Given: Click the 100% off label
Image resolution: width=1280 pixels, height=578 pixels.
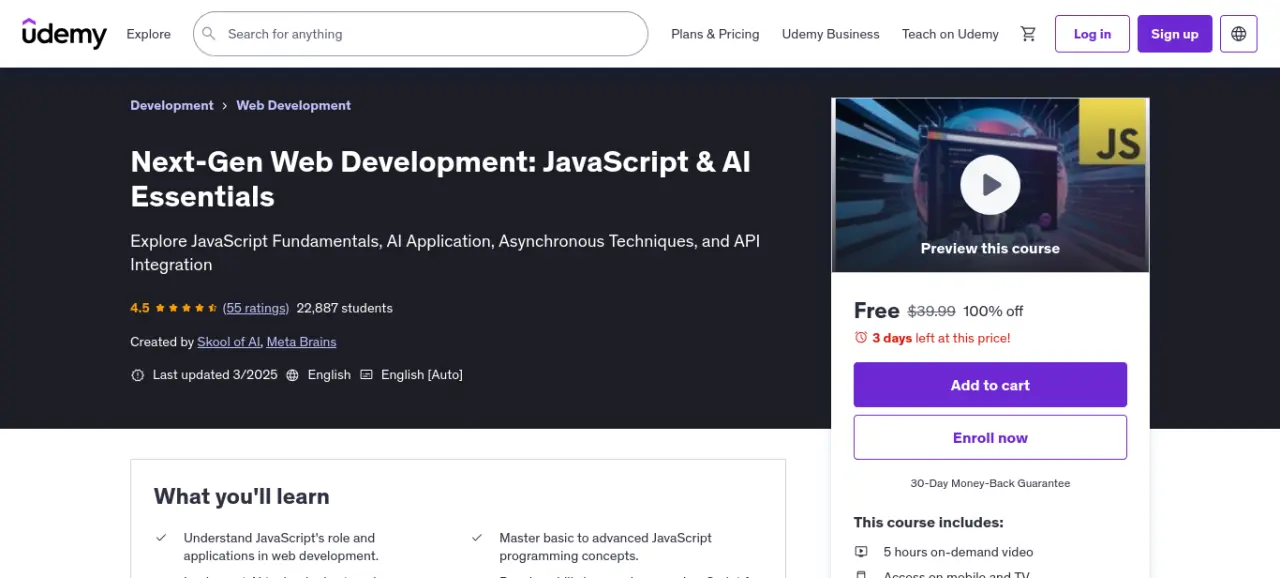Looking at the screenshot, I should 993,311.
